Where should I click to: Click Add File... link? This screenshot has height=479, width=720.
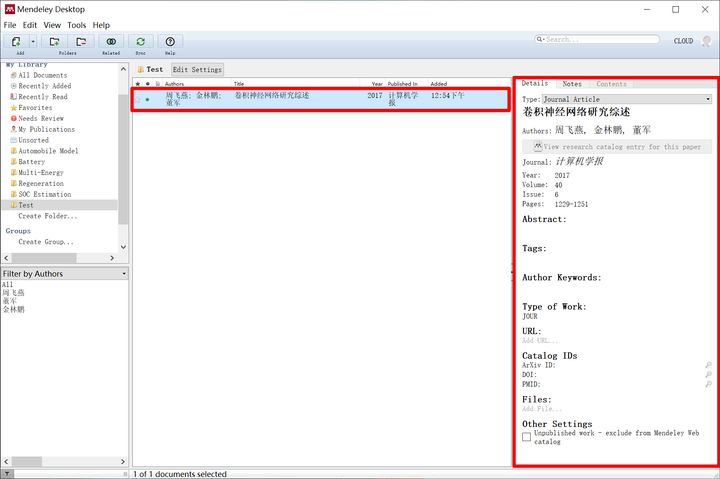(x=542, y=409)
